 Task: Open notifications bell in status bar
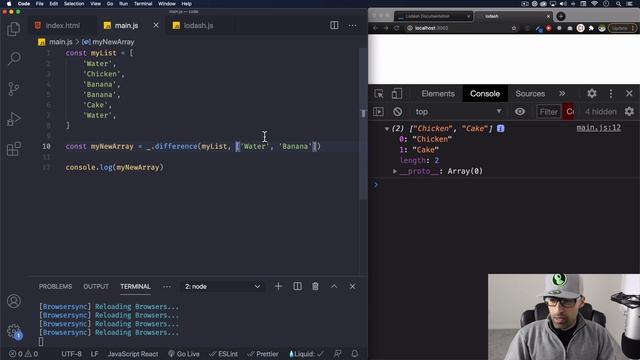tap(355, 354)
